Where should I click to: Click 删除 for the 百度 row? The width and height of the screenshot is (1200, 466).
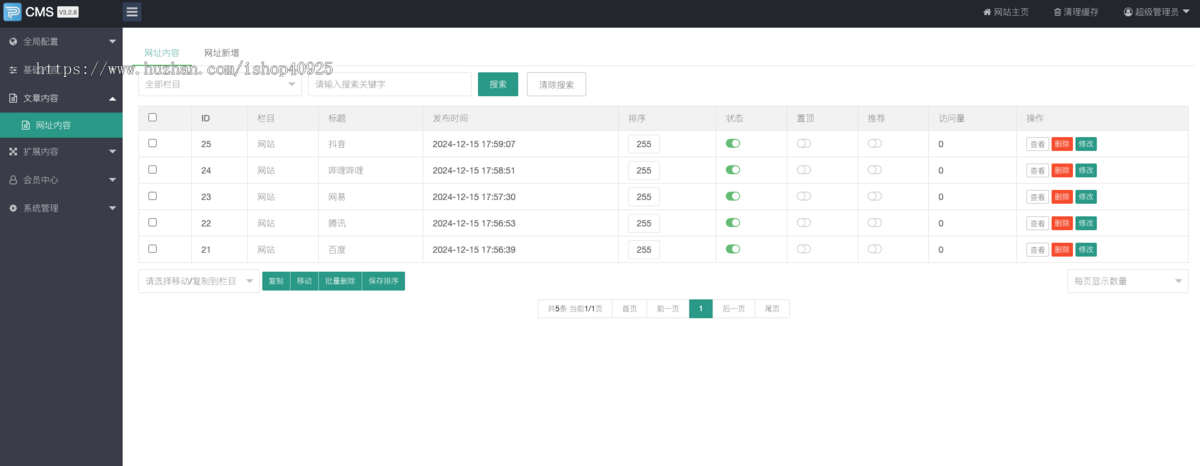[x=1062, y=249]
